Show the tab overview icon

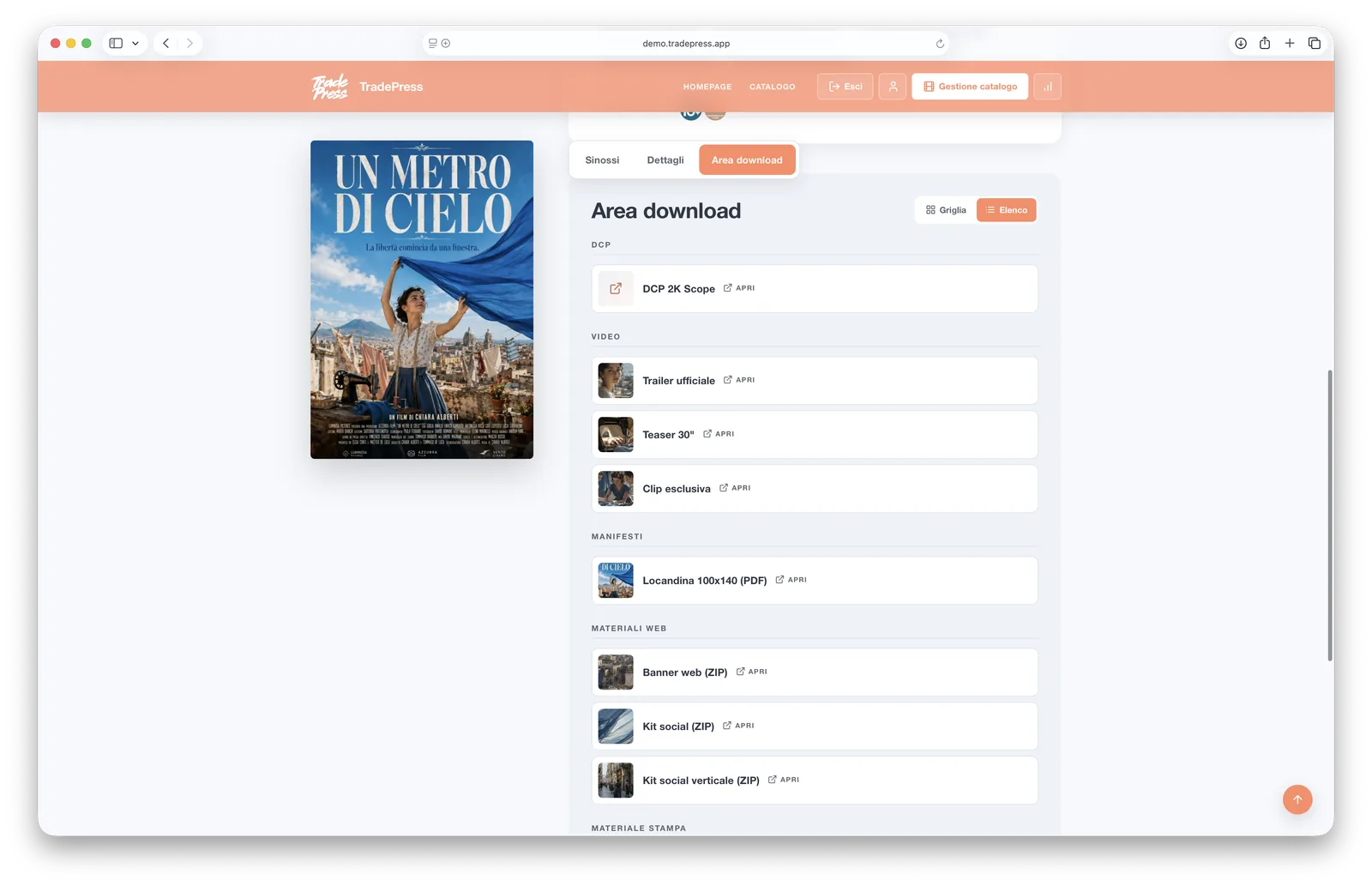pos(1315,43)
